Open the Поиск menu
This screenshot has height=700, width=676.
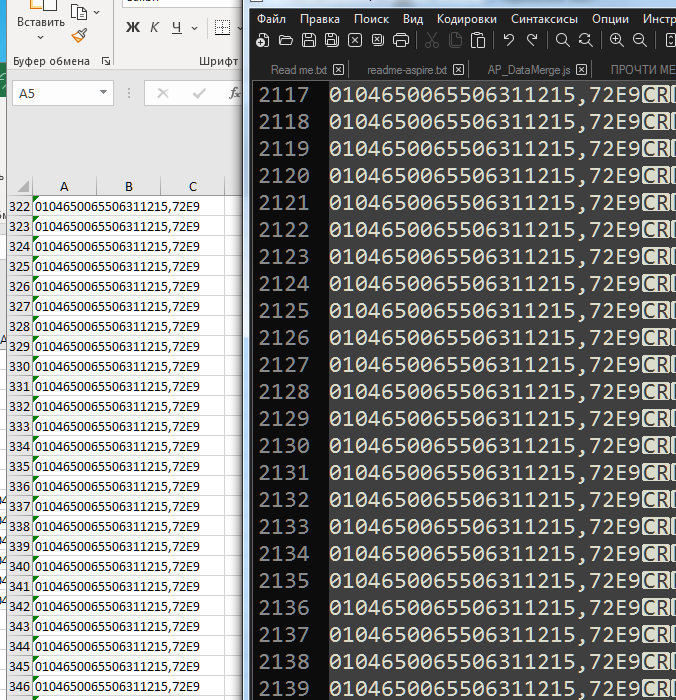(371, 19)
